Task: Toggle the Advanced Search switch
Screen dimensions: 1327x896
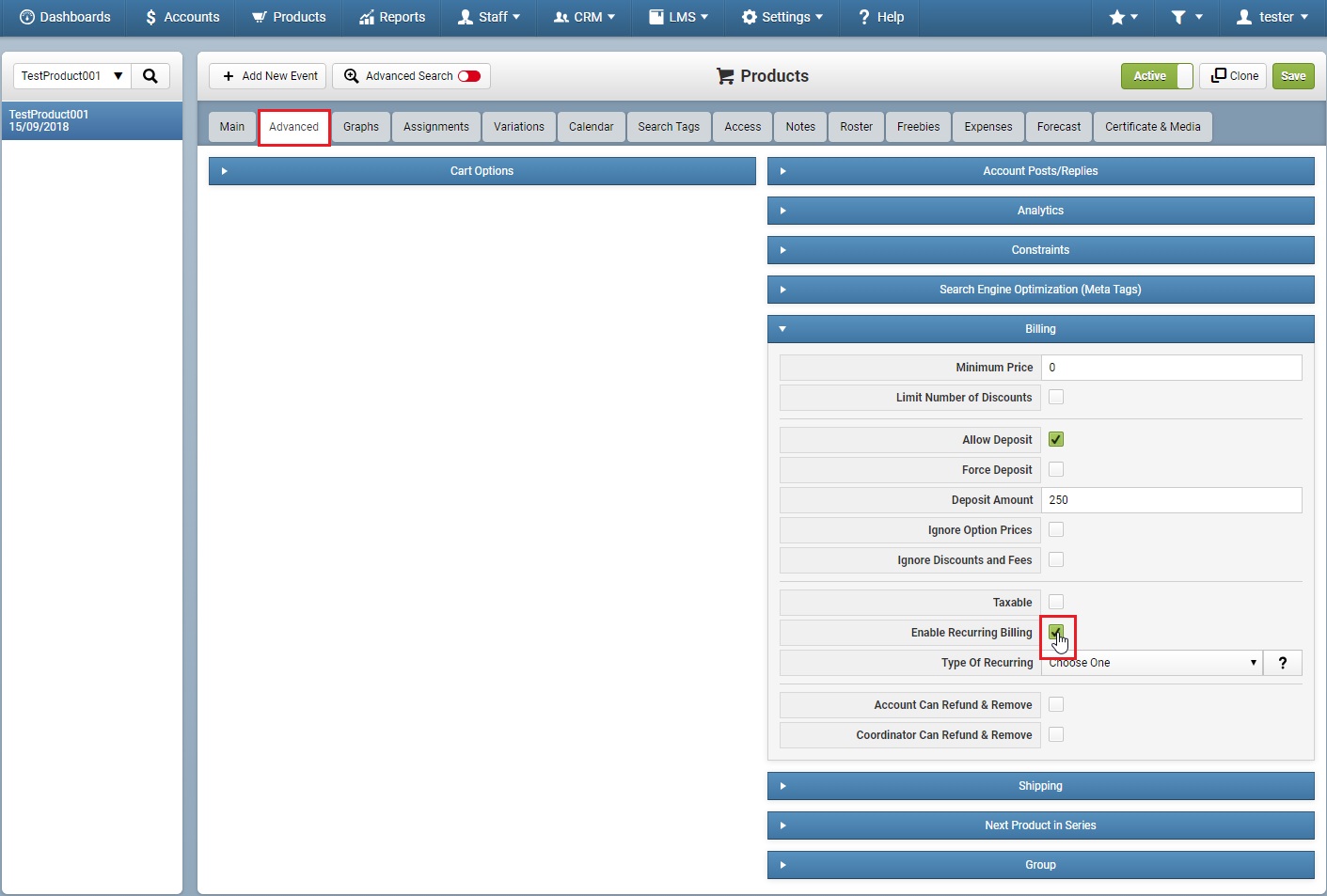Action: [x=469, y=76]
